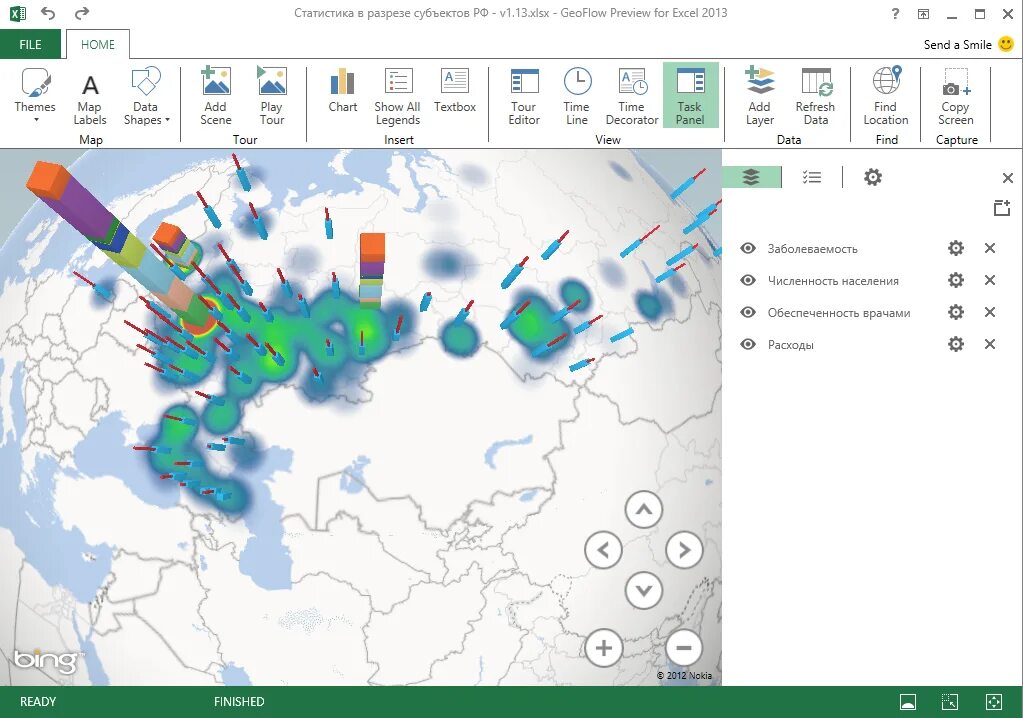Select the HOME ribbon tab
The height and width of the screenshot is (718, 1023).
[x=98, y=44]
